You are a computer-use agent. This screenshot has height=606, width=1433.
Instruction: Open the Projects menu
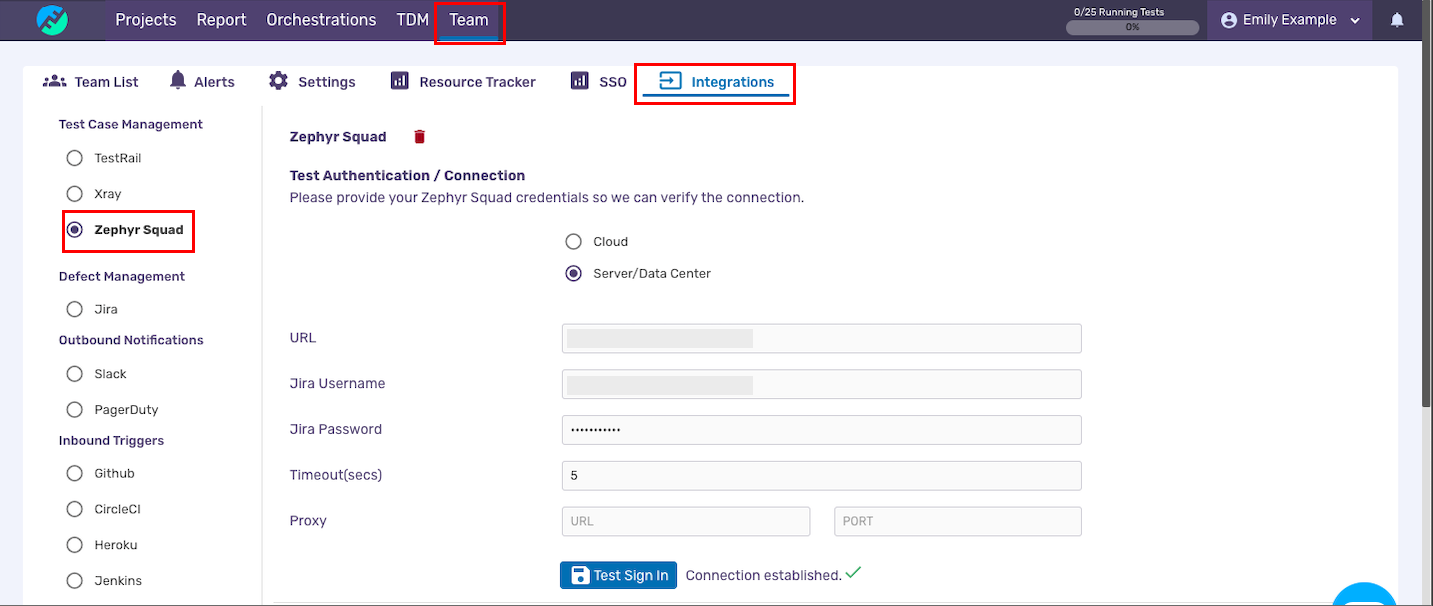click(146, 20)
